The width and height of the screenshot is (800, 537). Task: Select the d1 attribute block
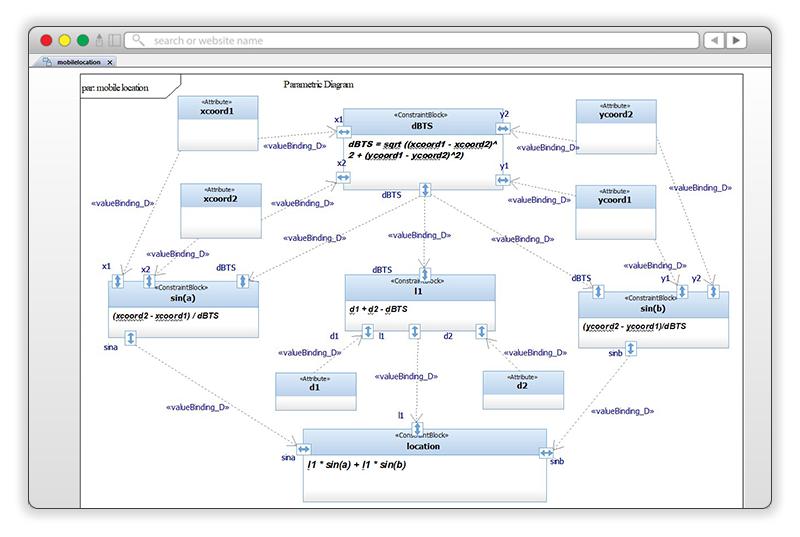(315, 390)
